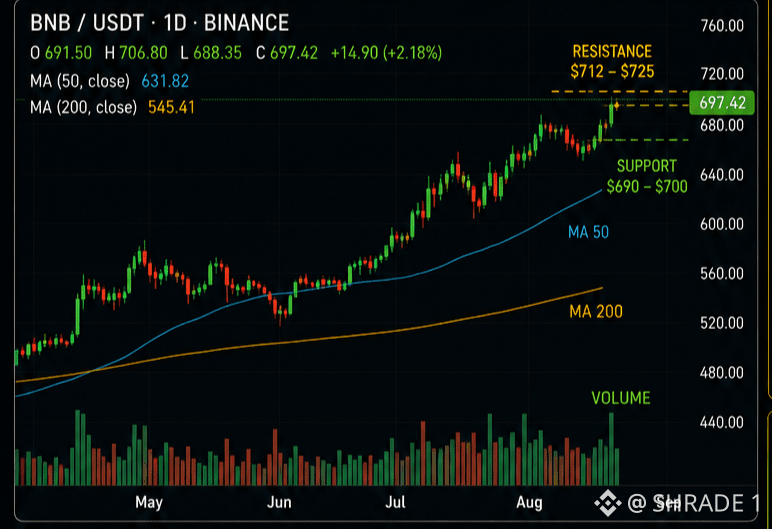
Task: Click the MA (200, close) indicator label
Action: coord(83,107)
